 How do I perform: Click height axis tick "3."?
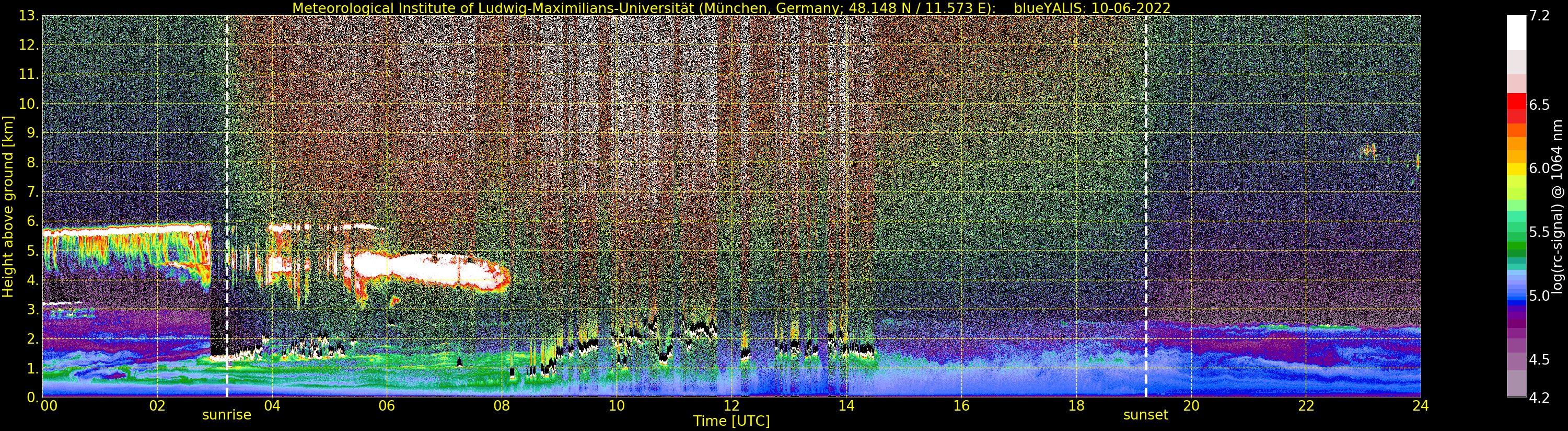pyautogui.click(x=33, y=309)
